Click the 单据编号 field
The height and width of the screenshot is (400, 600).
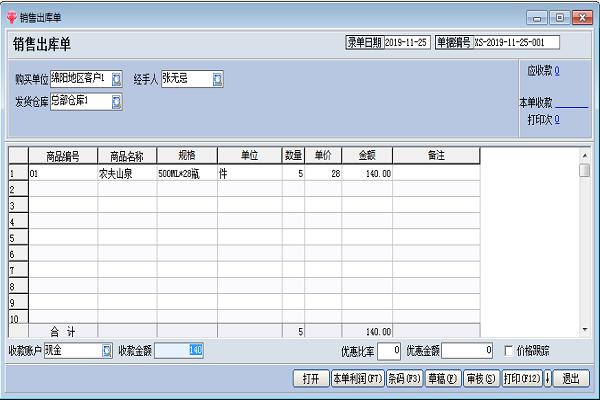point(516,42)
